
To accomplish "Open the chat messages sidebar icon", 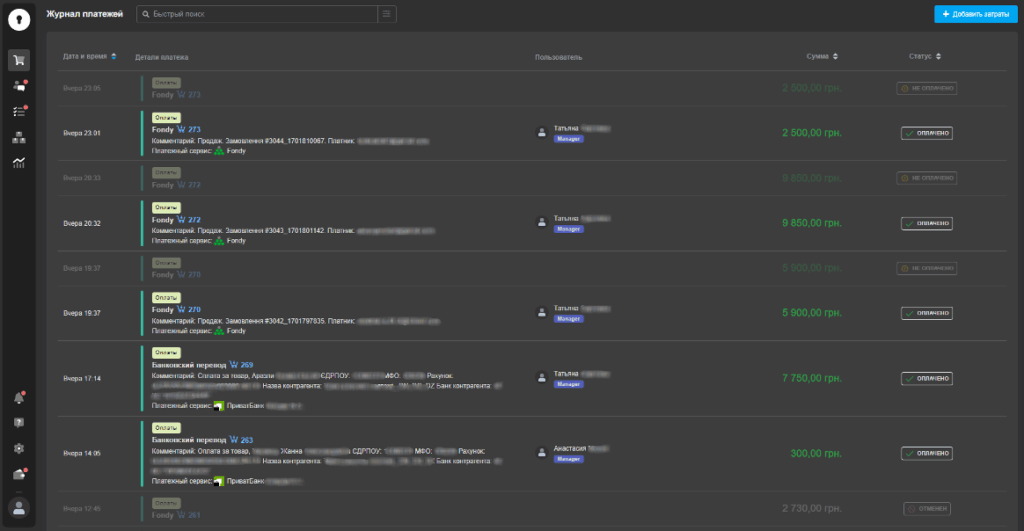I will 18,86.
